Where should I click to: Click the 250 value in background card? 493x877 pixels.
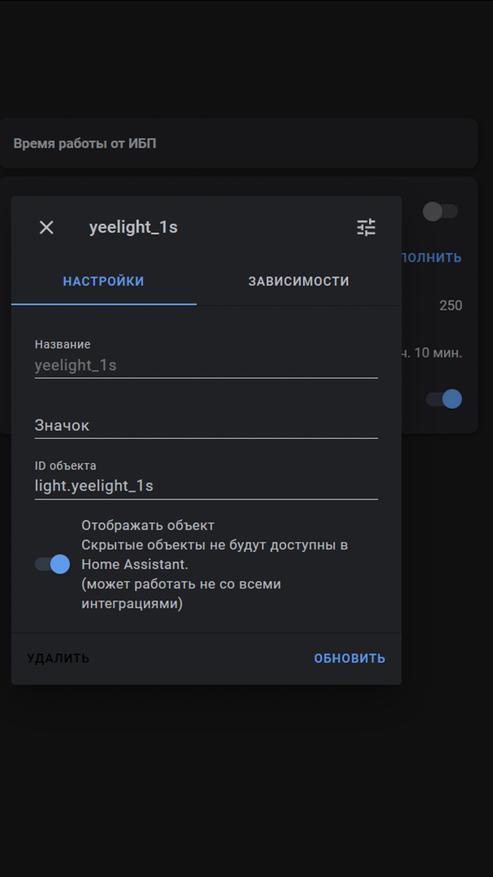450,305
